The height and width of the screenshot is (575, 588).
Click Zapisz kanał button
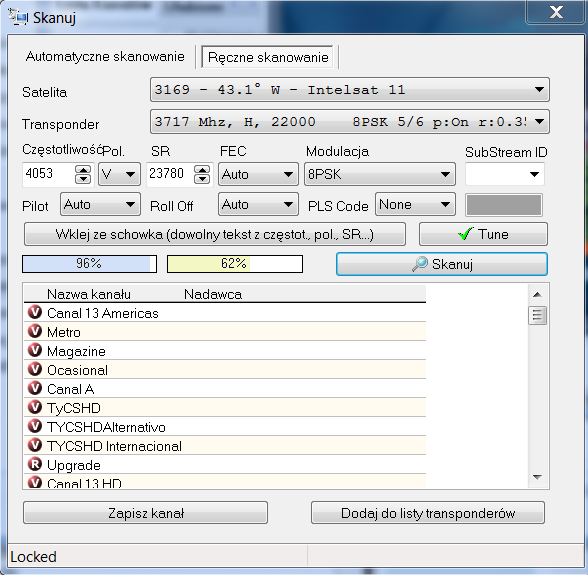[x=146, y=513]
